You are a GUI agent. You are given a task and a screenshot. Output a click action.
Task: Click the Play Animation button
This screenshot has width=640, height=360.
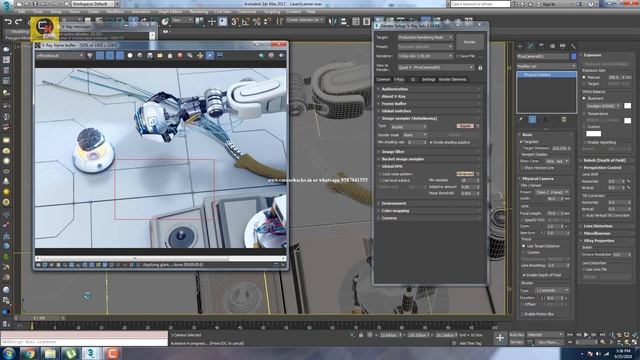pos(586,335)
